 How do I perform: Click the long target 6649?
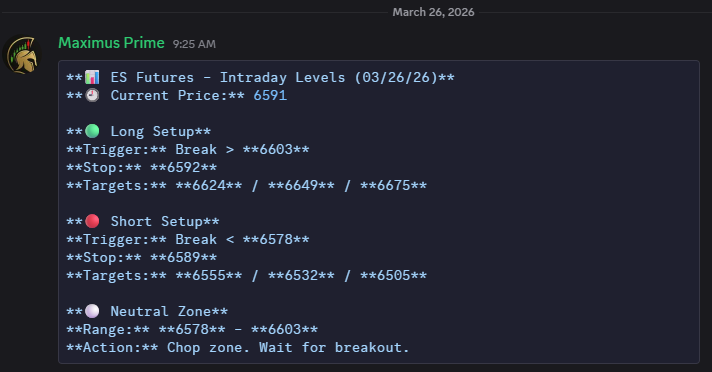pyautogui.click(x=301, y=185)
